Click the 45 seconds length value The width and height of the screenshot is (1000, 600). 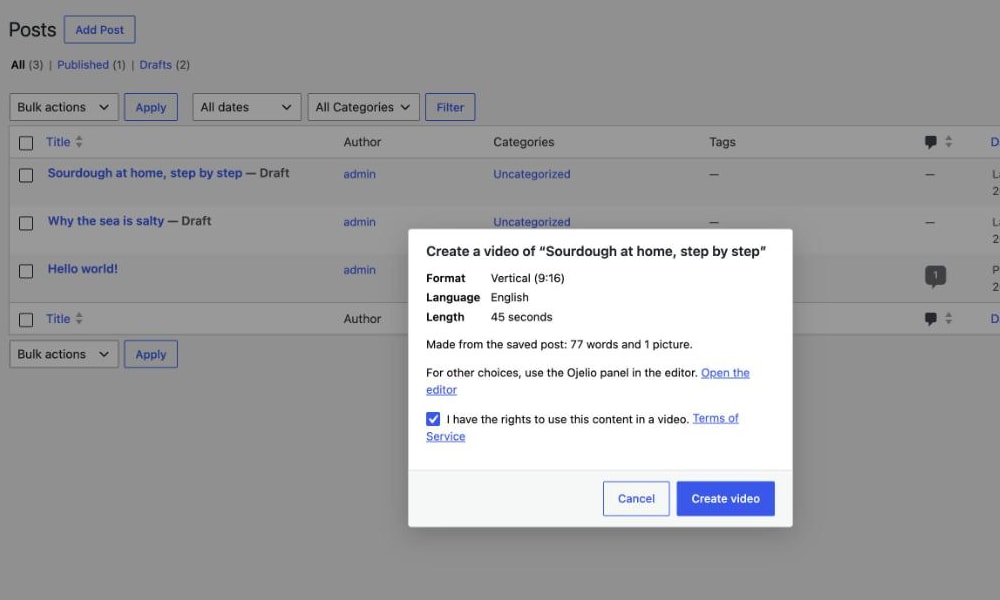coord(522,317)
